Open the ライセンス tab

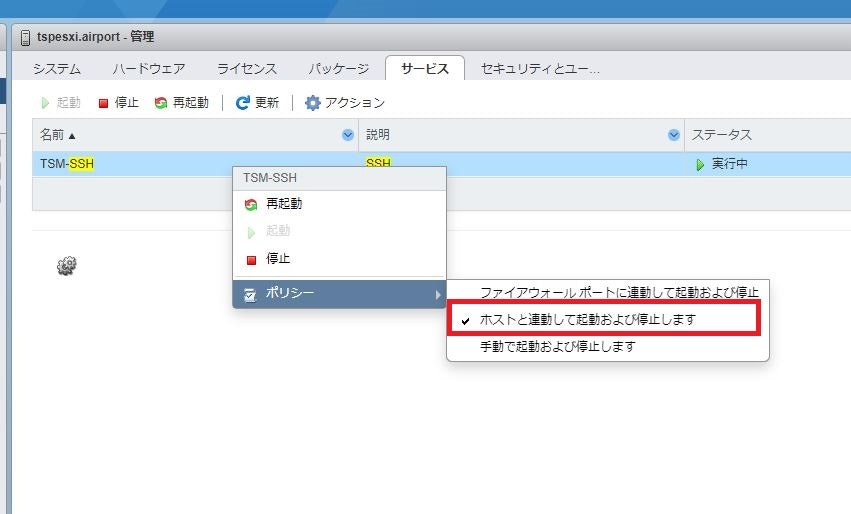(x=247, y=69)
